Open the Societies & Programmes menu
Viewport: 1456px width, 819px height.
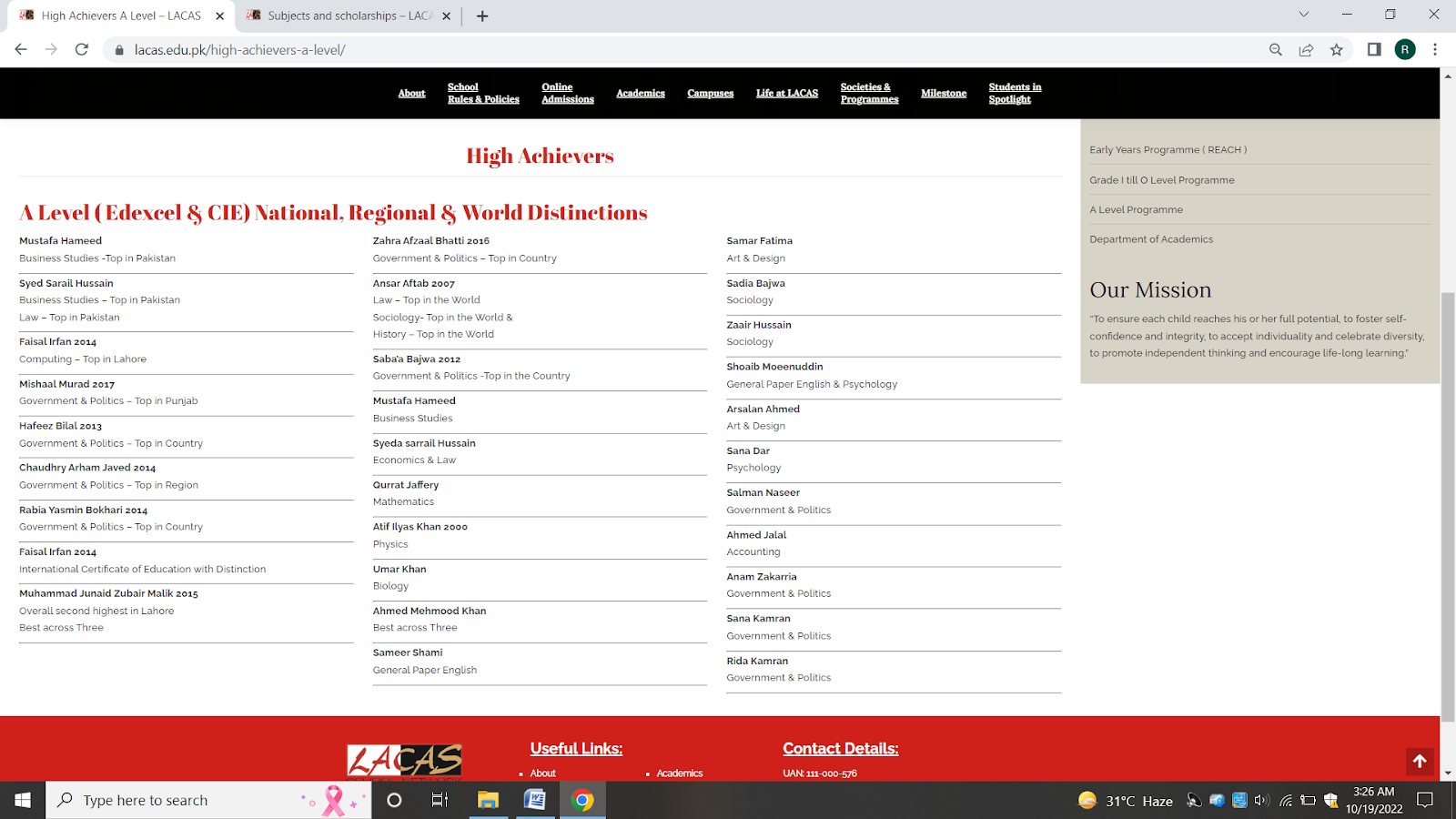coord(869,93)
